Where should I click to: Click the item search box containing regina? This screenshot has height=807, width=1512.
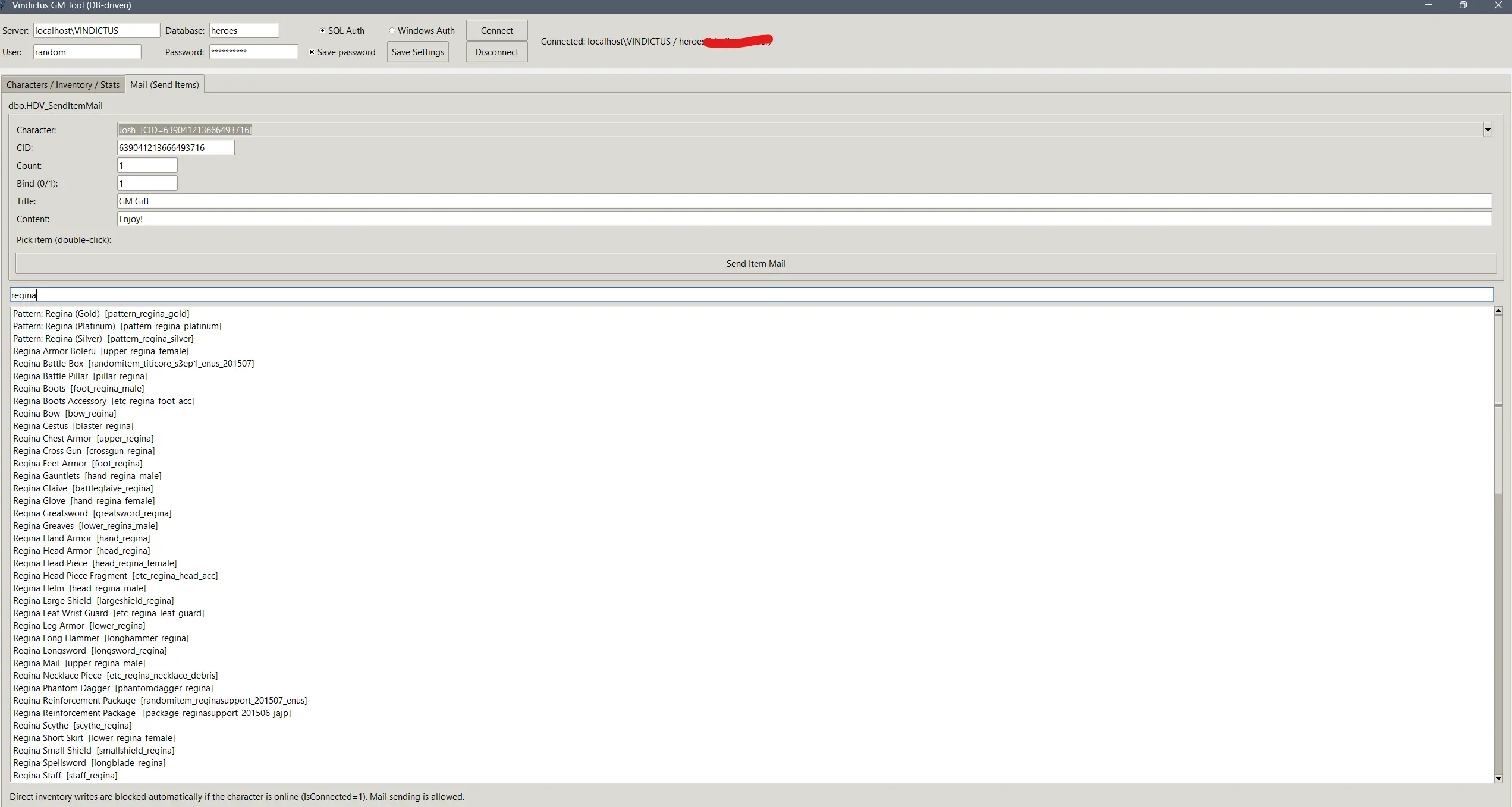[752, 295]
